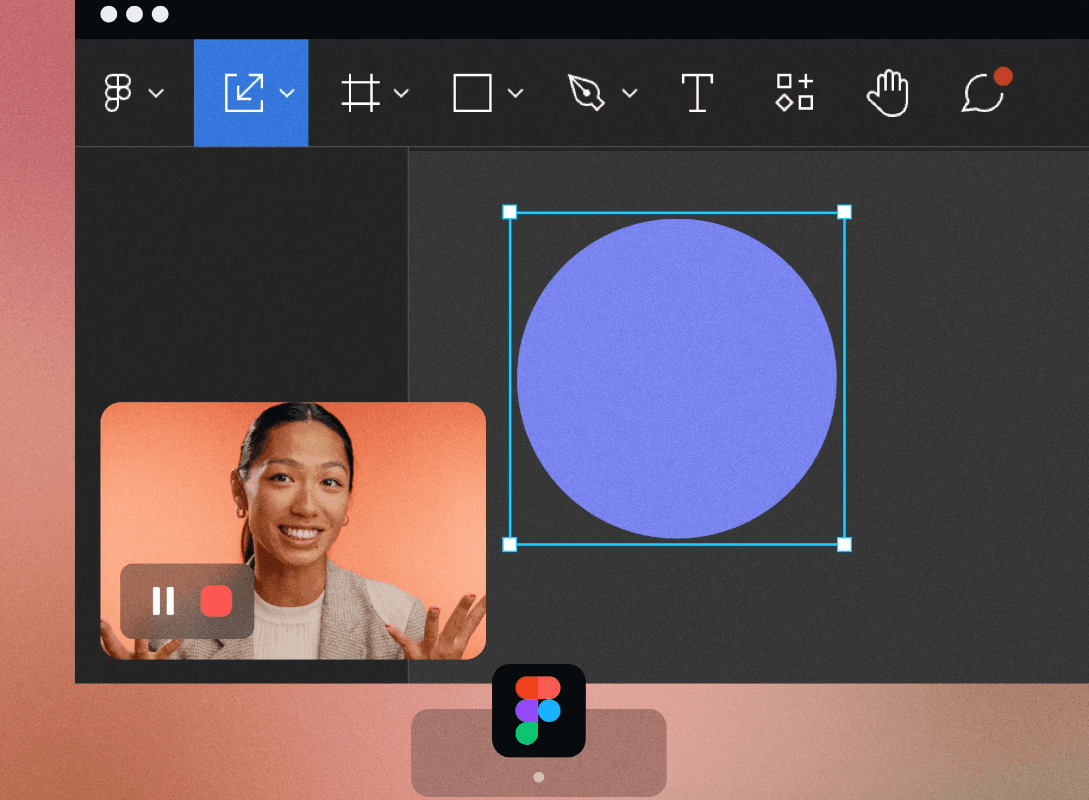This screenshot has height=800, width=1089.
Task: Select the Move tool
Action: click(243, 92)
